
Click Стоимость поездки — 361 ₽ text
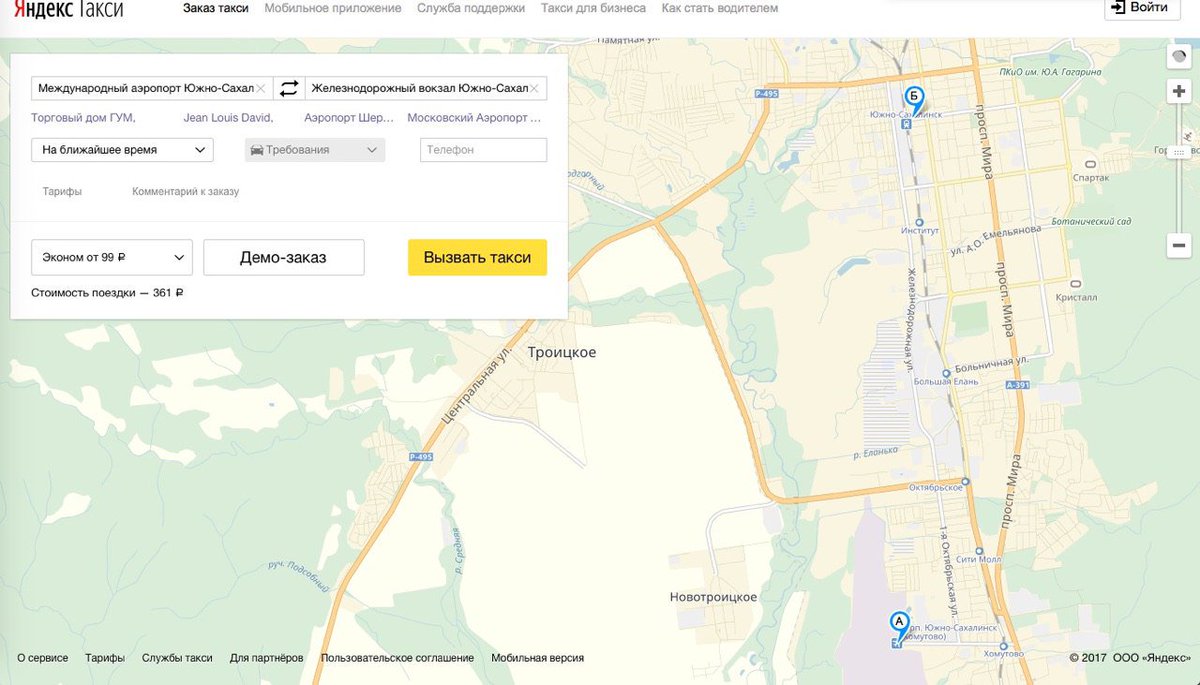coord(107,293)
